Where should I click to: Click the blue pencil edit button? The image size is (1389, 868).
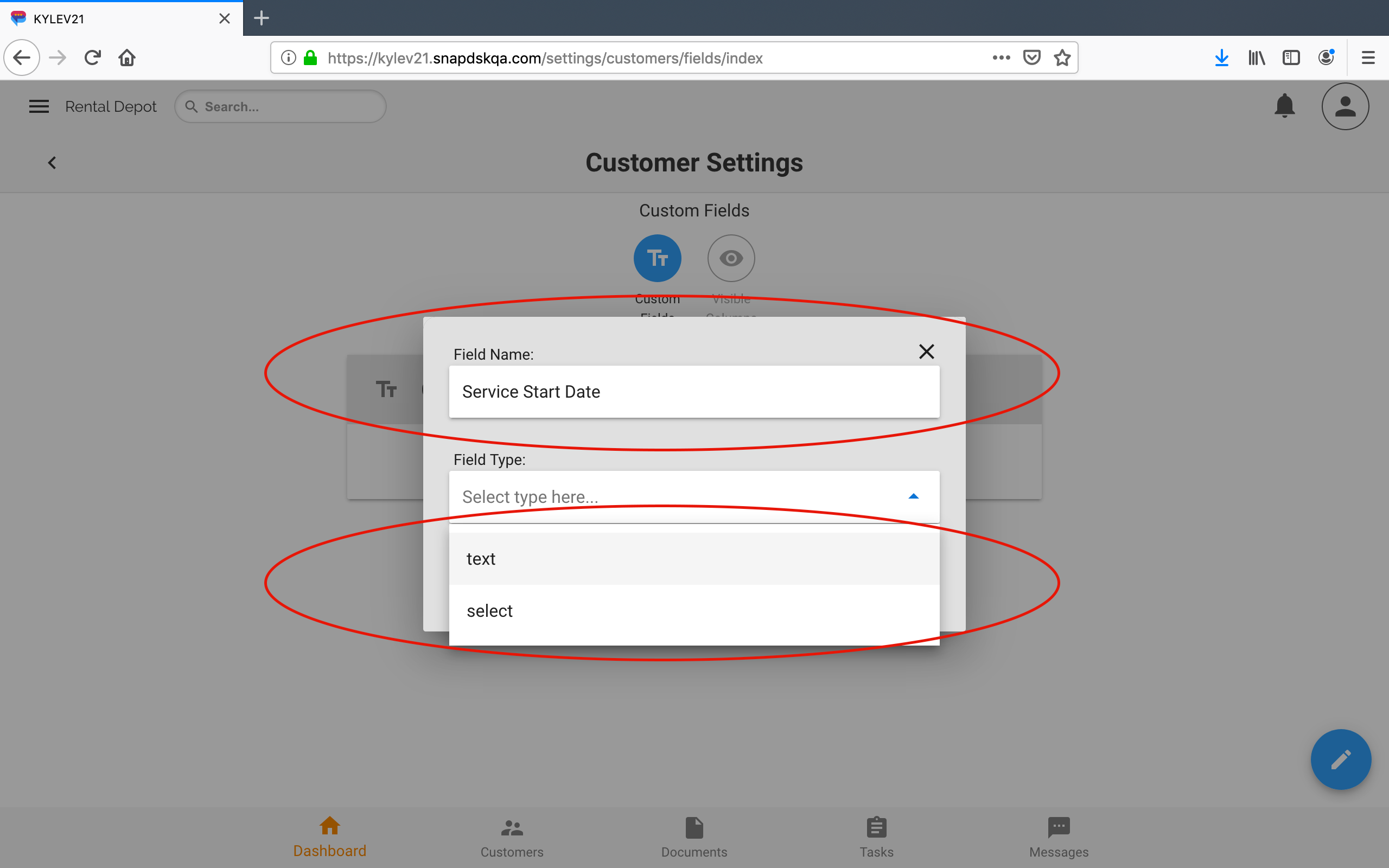pos(1340,759)
